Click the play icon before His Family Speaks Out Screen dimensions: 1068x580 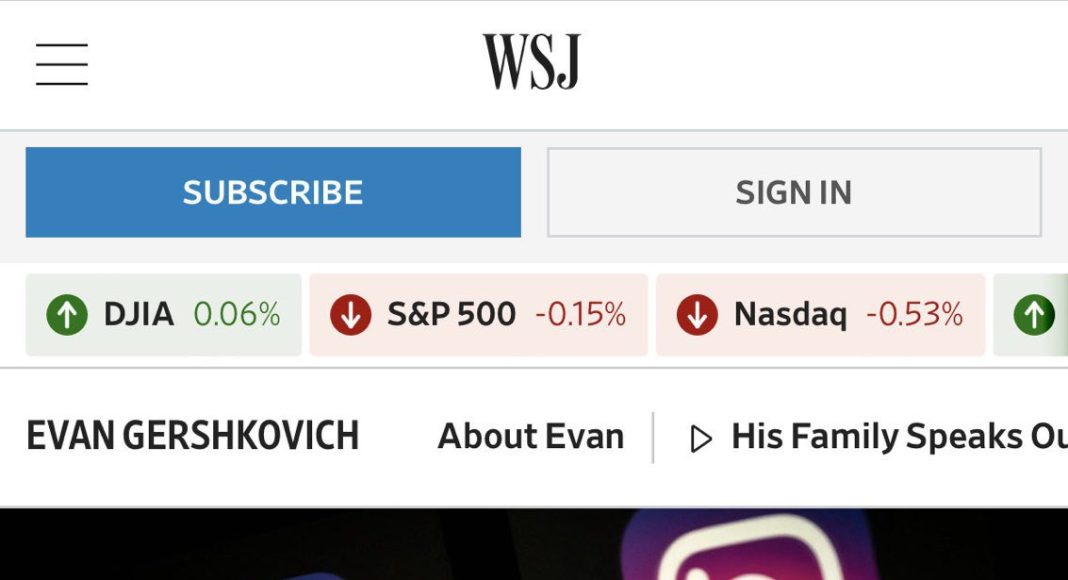tap(701, 438)
